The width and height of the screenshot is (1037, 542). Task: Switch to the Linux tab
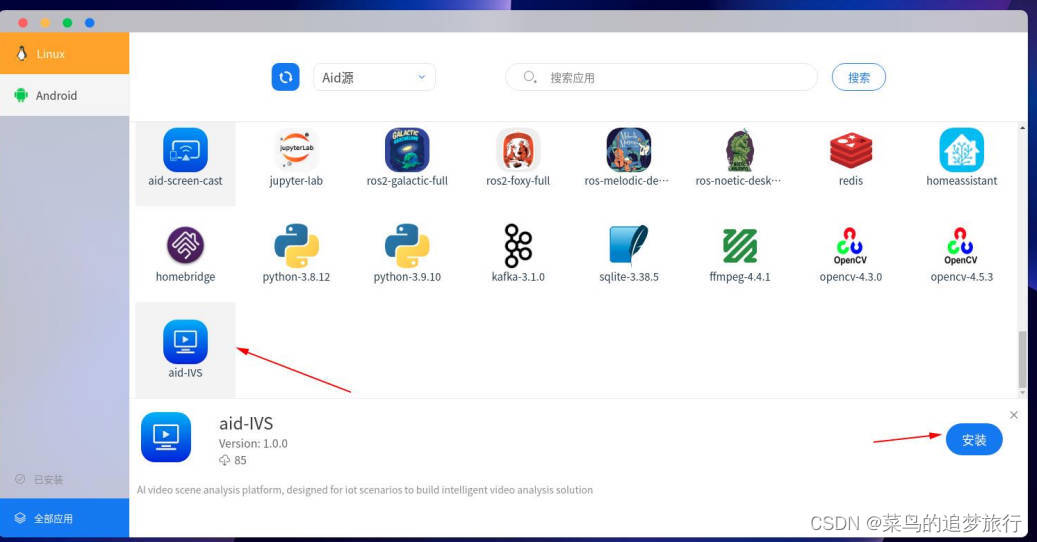65,54
